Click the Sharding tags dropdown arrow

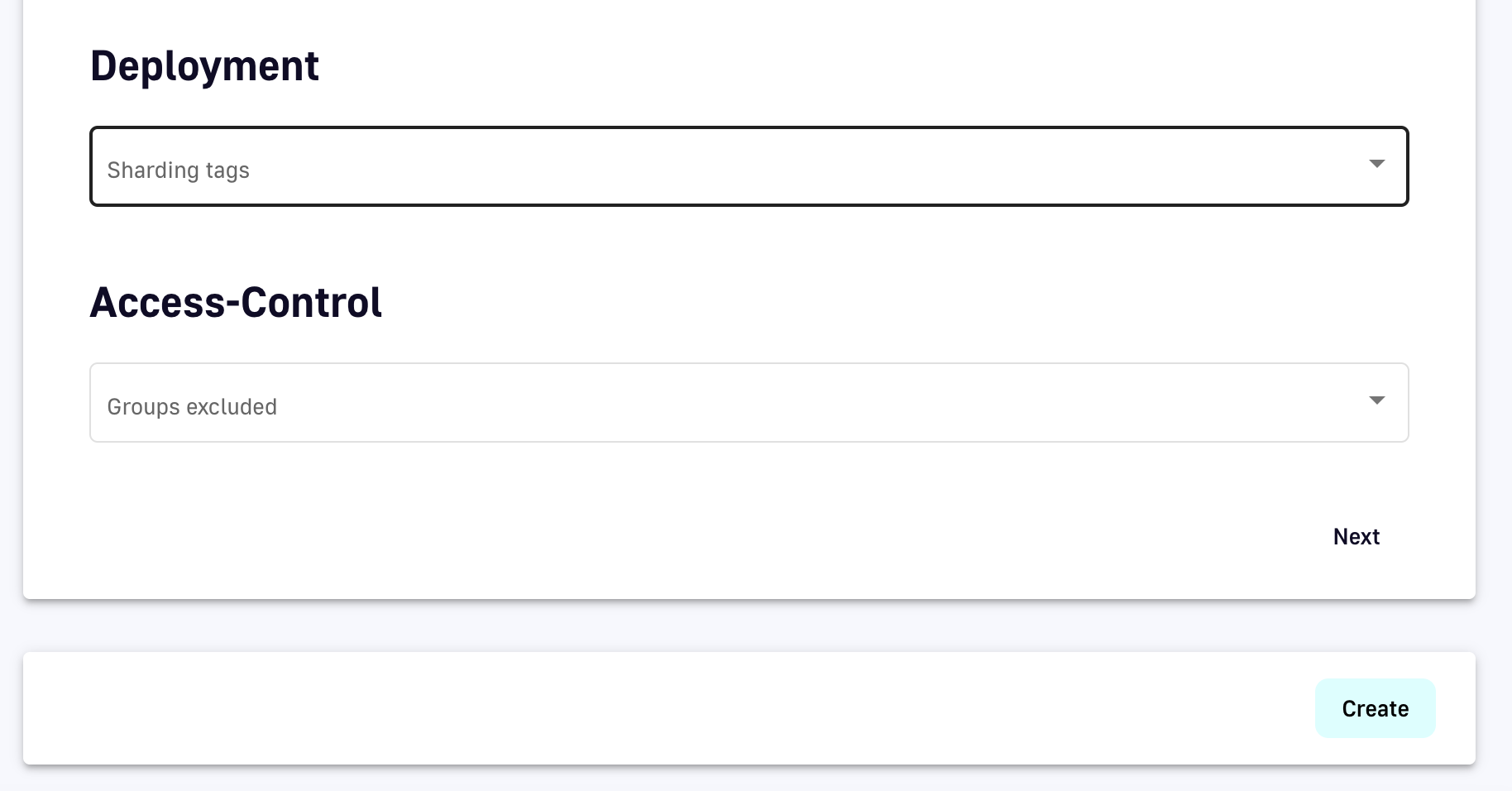click(1376, 164)
